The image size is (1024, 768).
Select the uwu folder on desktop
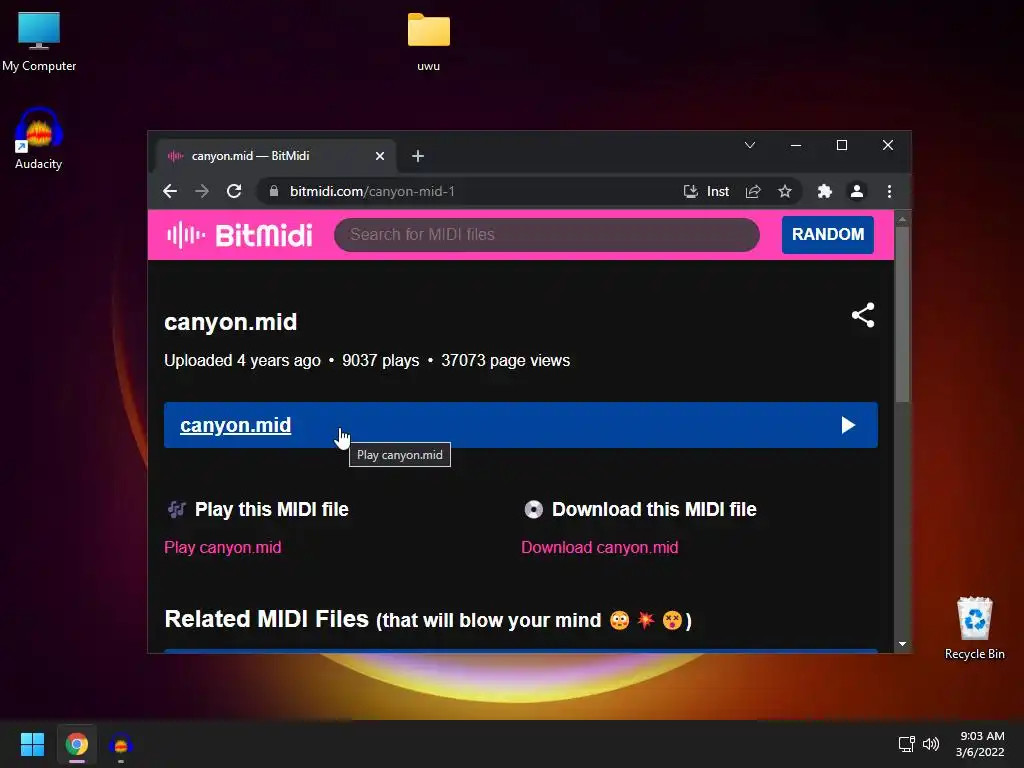[x=428, y=41]
